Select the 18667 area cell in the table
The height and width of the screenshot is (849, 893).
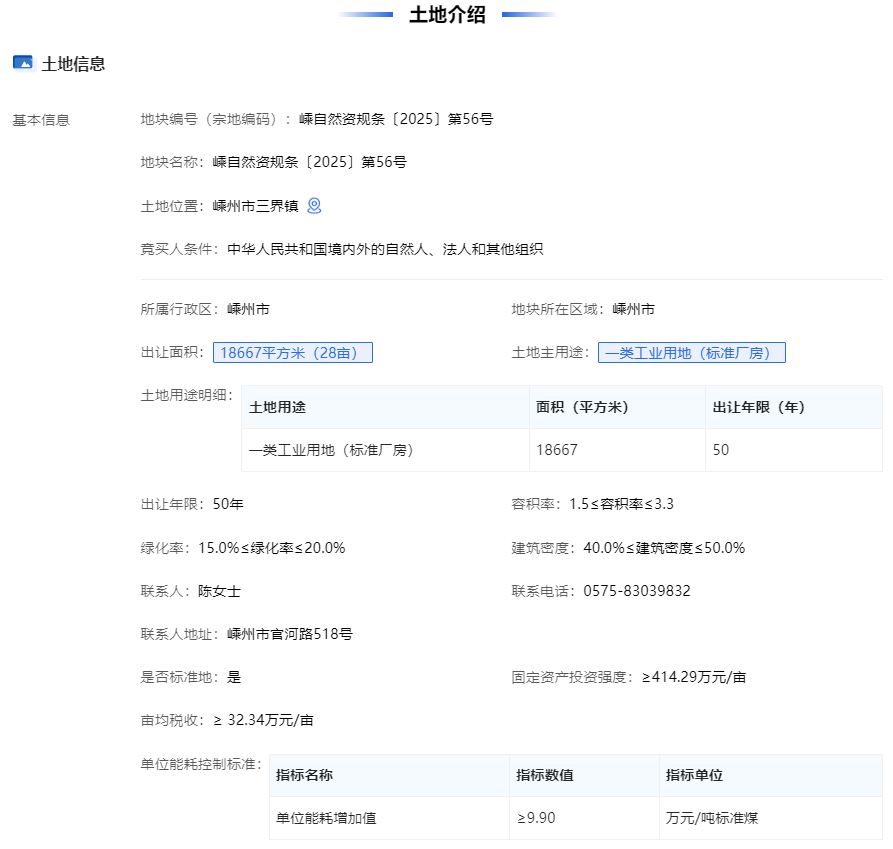[557, 450]
